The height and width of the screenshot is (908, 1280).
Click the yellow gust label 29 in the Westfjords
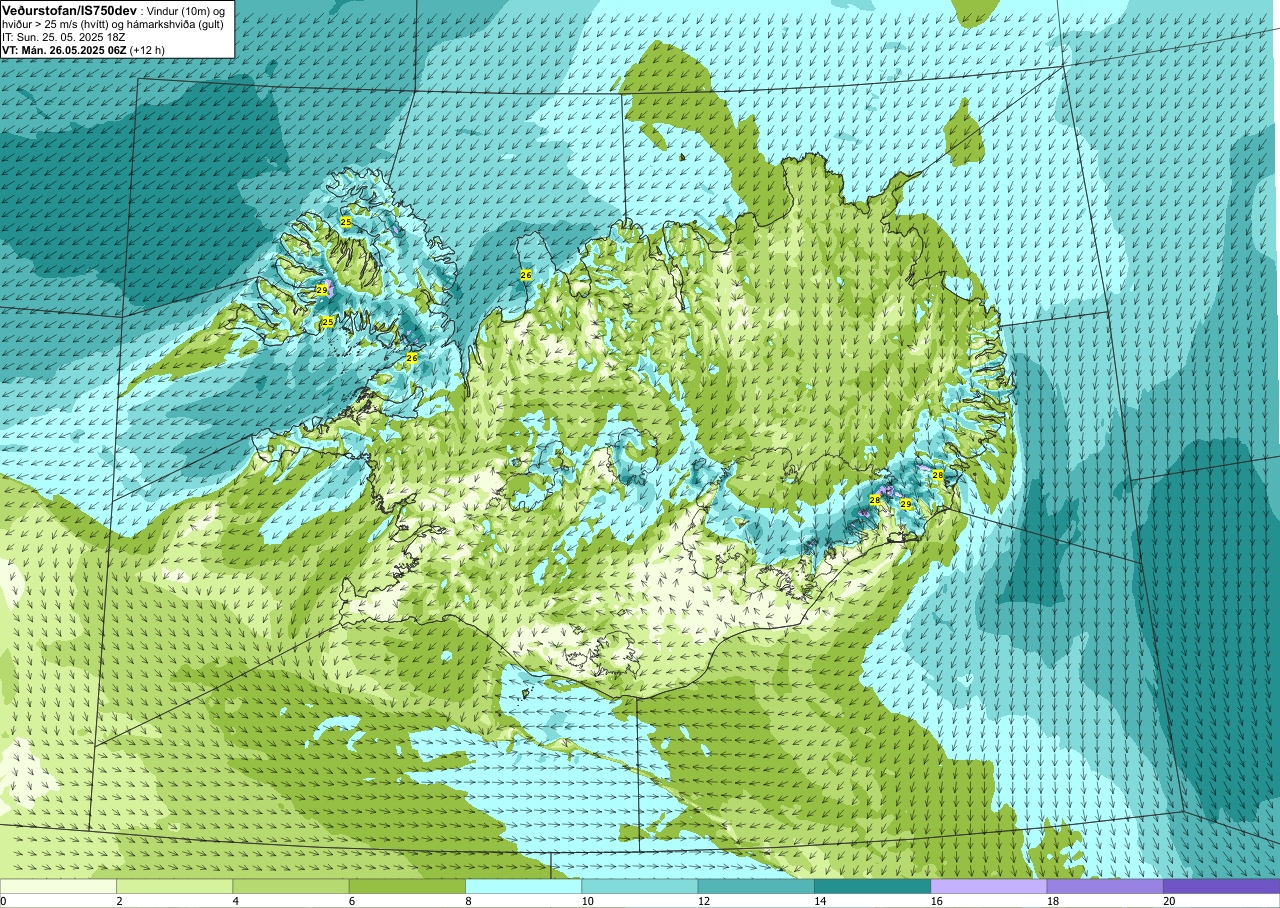[321, 289]
